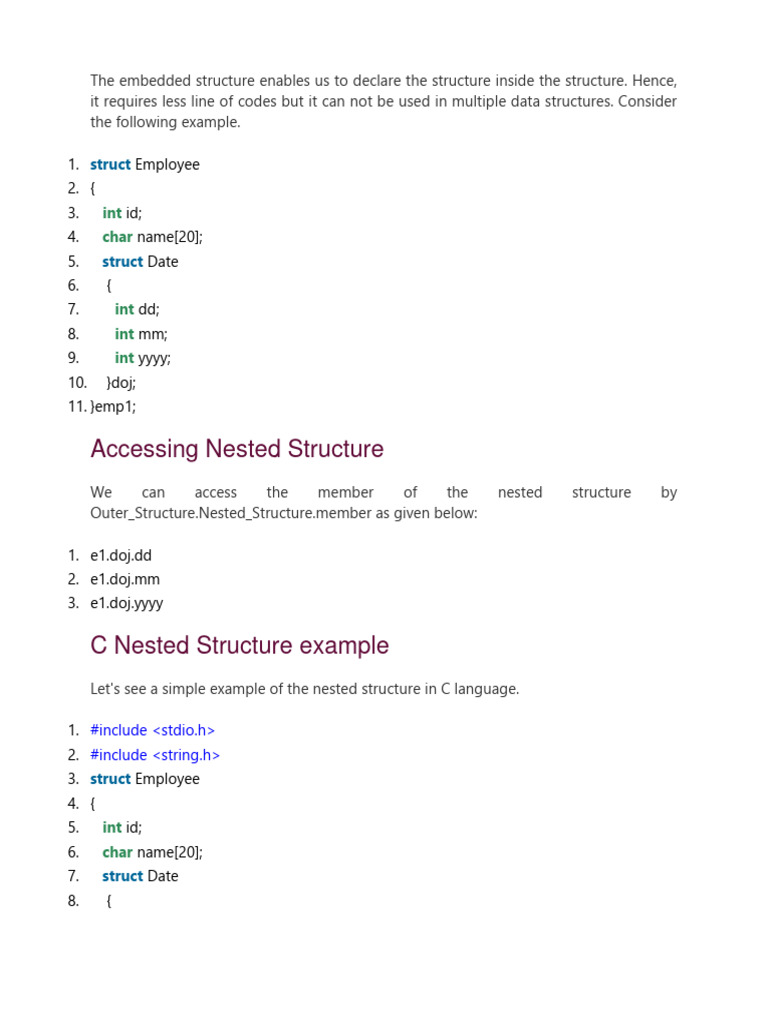
Task: Click the "#include <stdio.h>" code line
Action: point(152,730)
